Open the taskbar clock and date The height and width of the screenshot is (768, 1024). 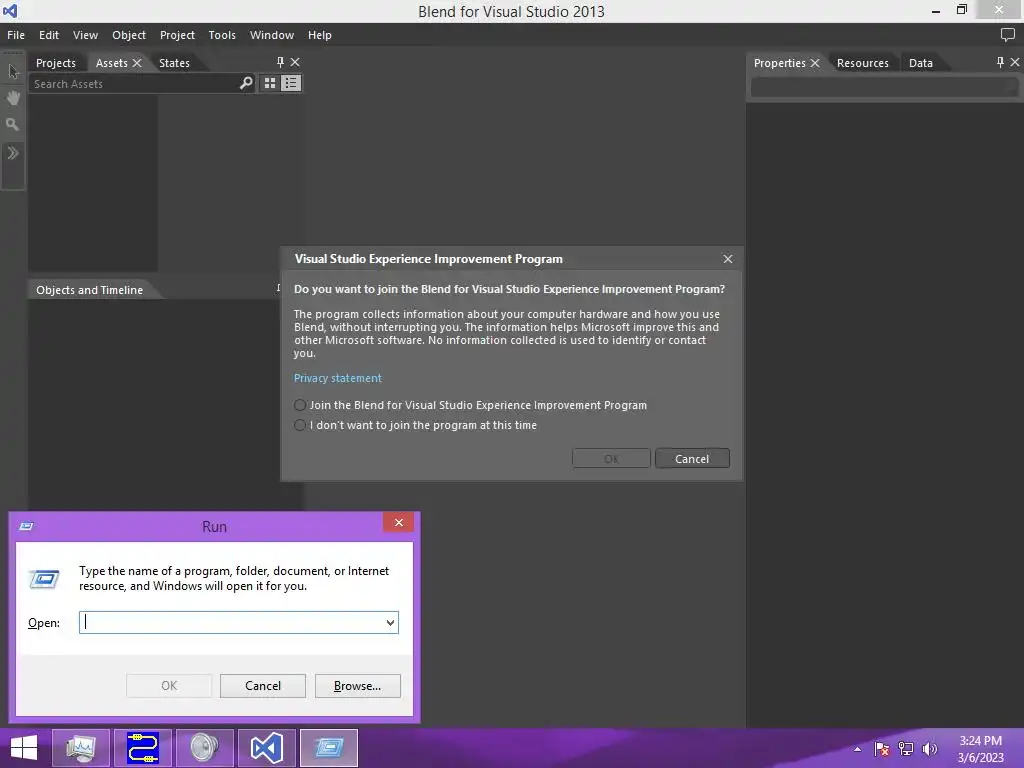(980, 749)
